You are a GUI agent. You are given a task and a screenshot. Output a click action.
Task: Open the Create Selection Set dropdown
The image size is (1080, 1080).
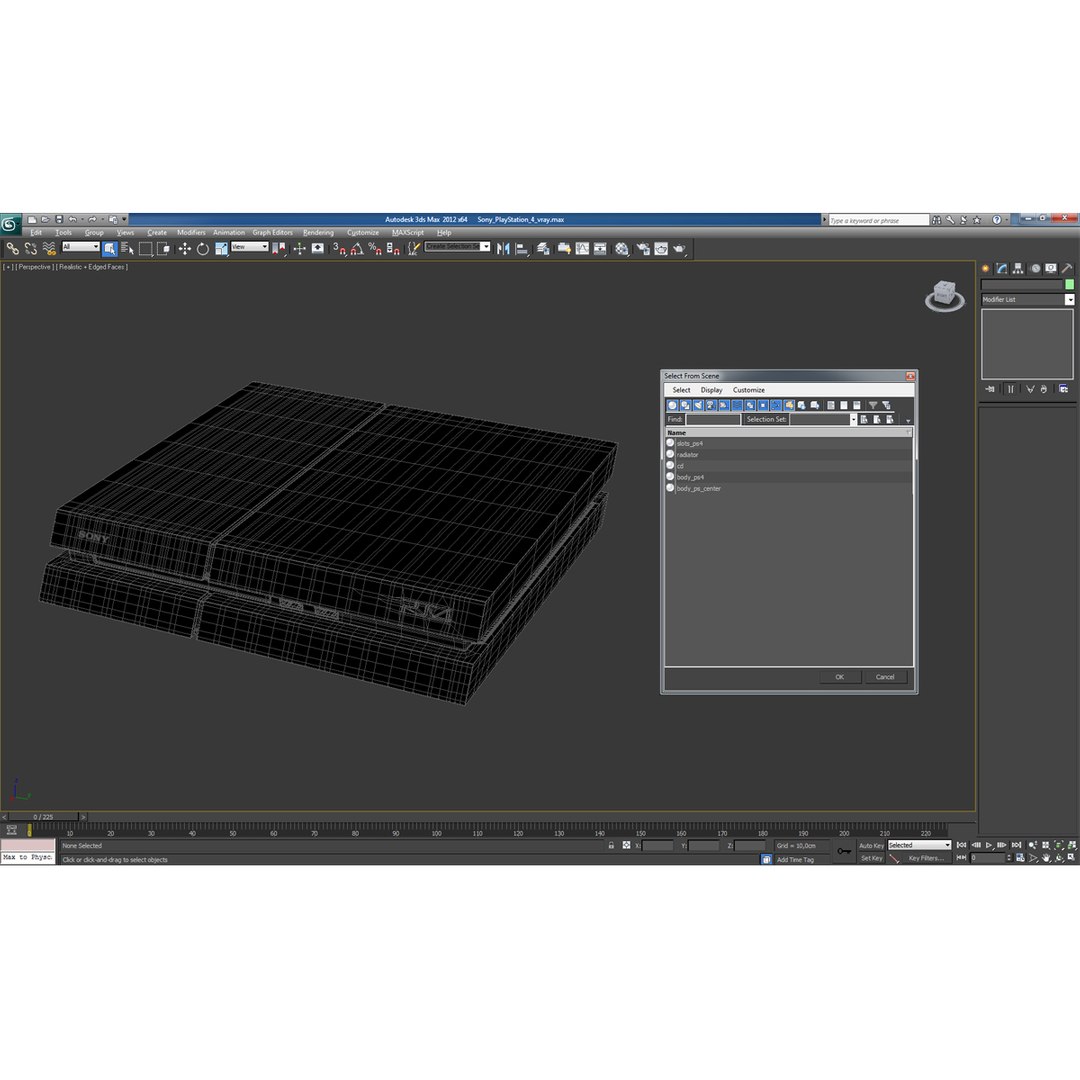[457, 247]
